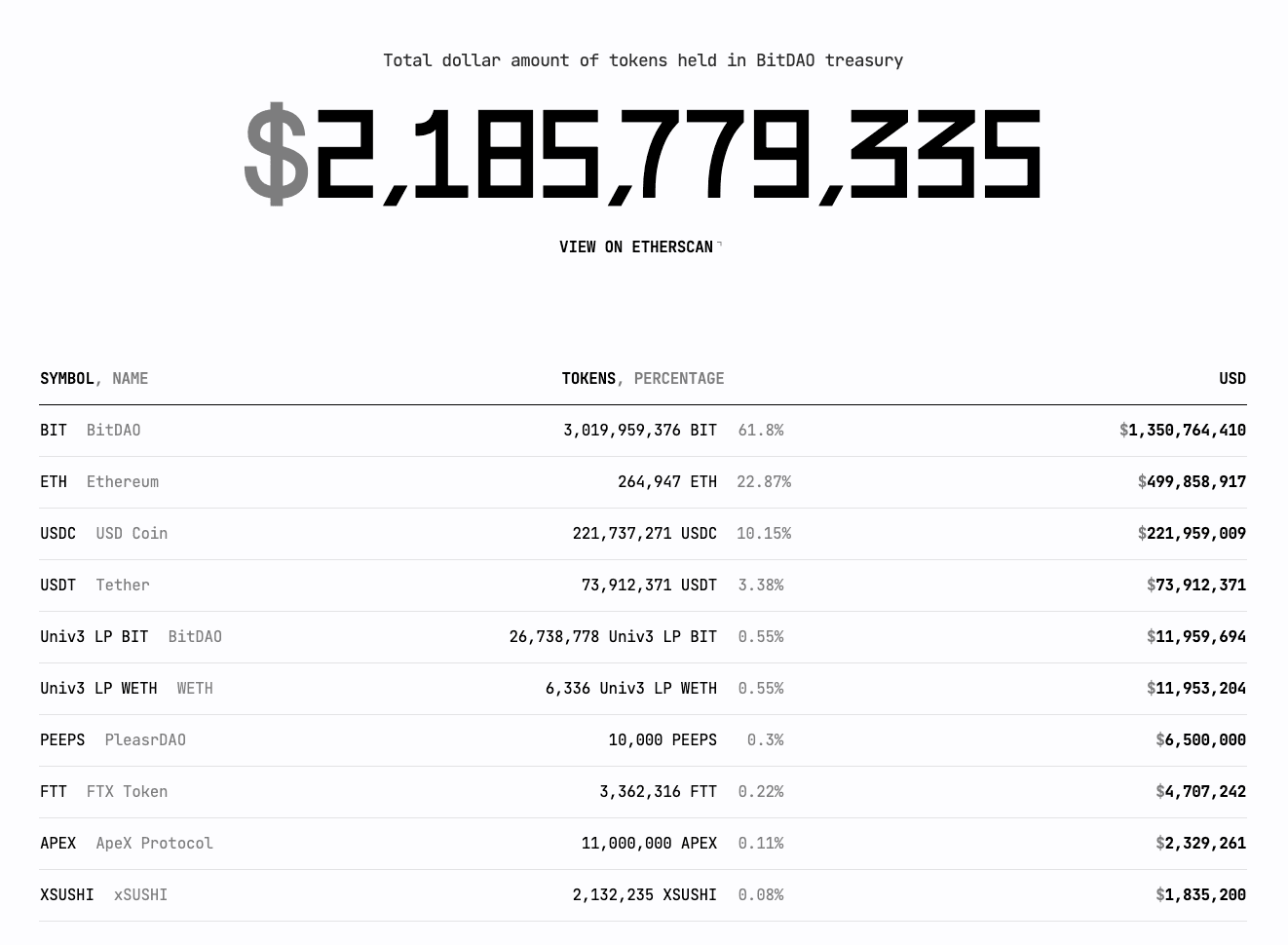This screenshot has height=945, width=1288.
Task: Click the 22.87% ETH percentage
Action: click(764, 481)
